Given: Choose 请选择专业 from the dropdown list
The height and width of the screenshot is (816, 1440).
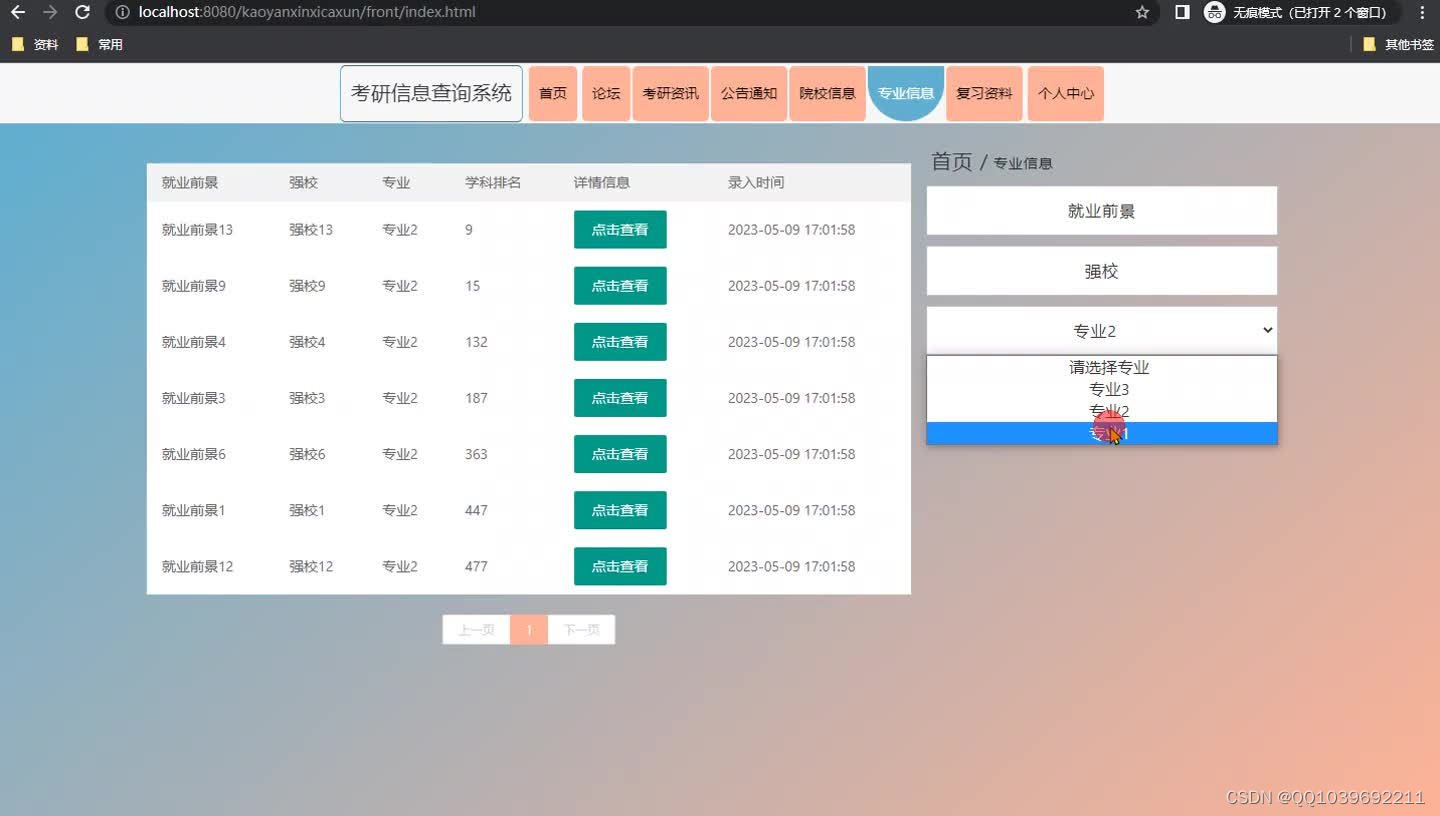Looking at the screenshot, I should (1102, 367).
